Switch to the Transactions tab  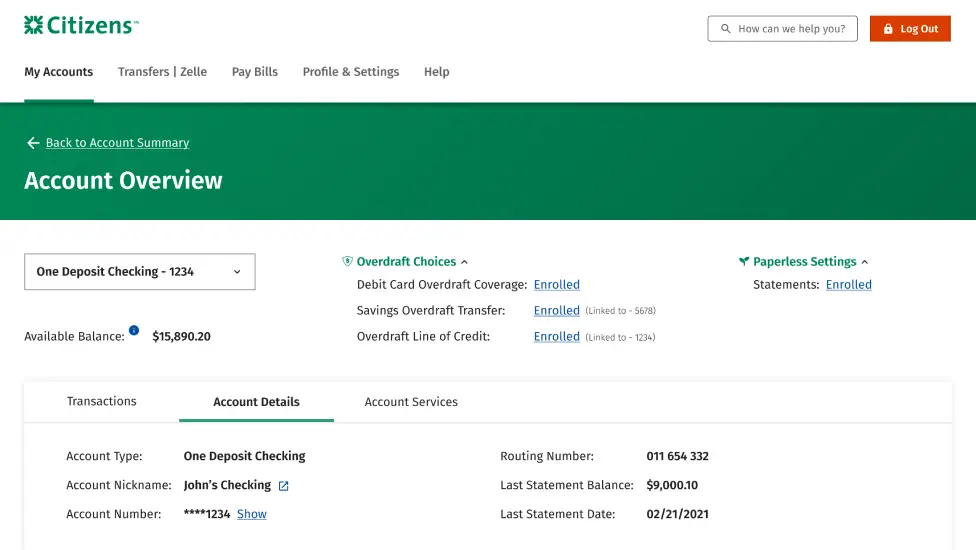pyautogui.click(x=101, y=401)
